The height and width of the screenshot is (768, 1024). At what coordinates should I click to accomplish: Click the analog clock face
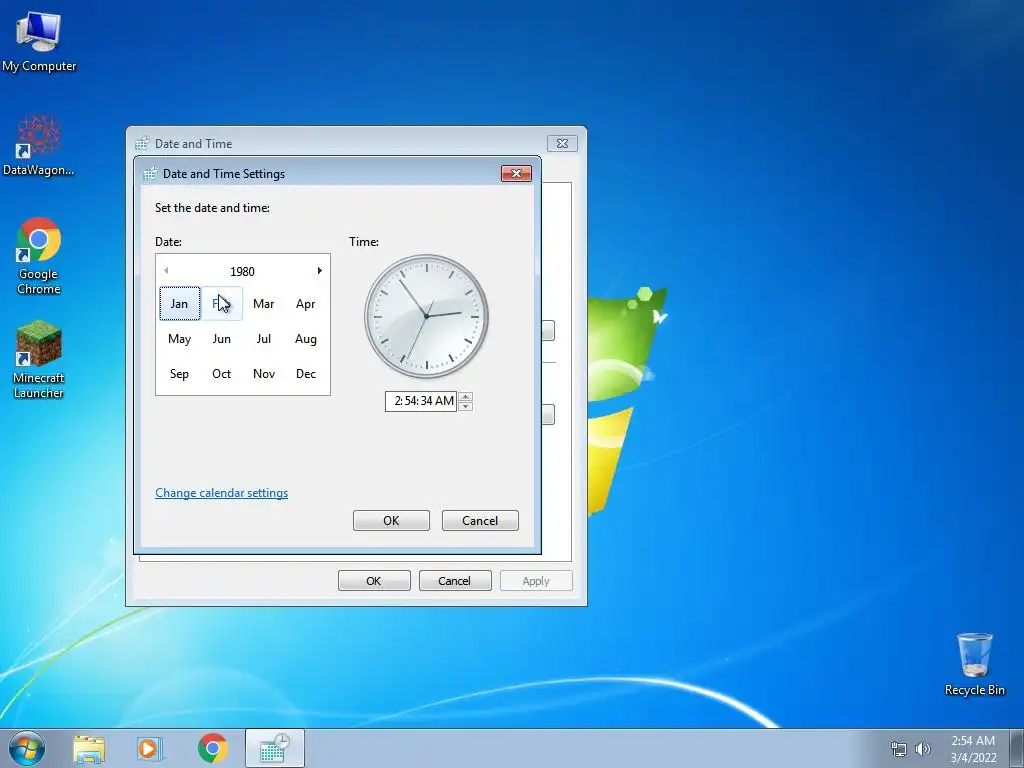(426, 316)
